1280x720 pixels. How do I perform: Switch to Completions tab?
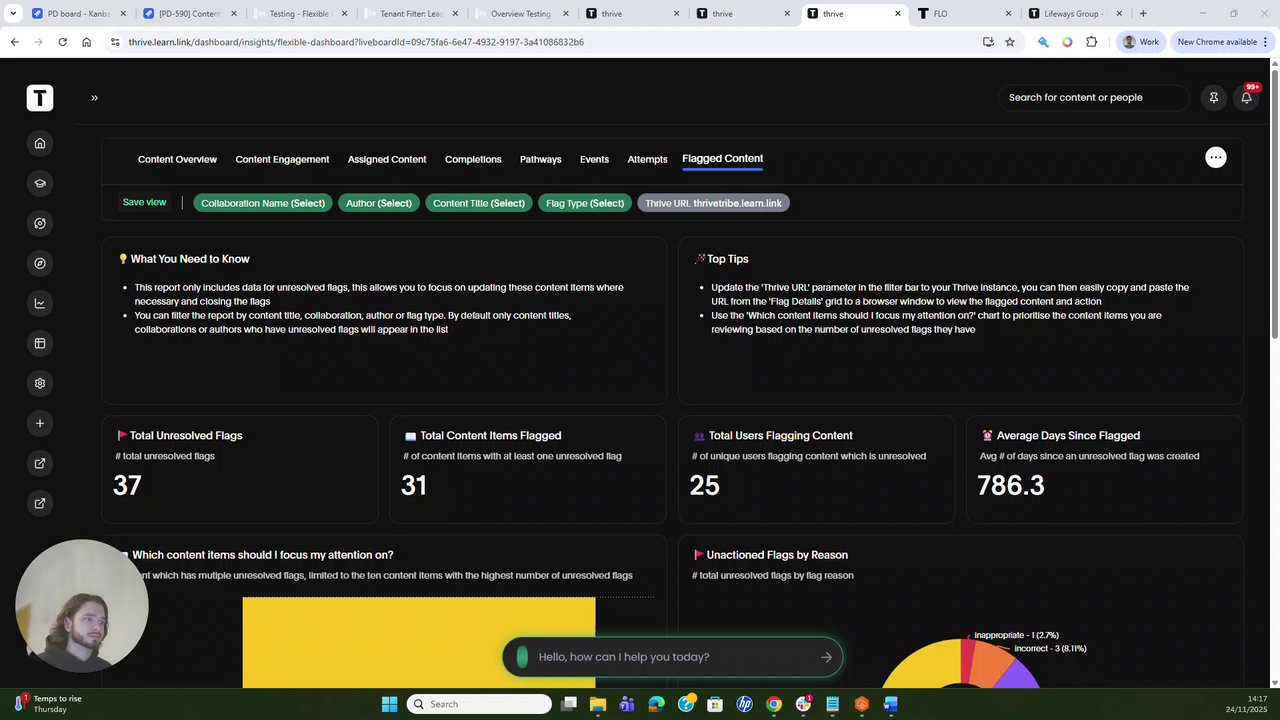473,159
